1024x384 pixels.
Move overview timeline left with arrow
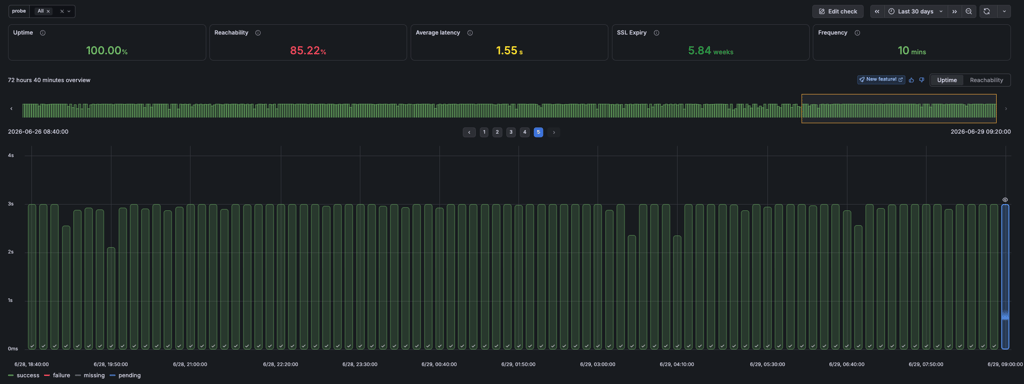click(x=12, y=109)
